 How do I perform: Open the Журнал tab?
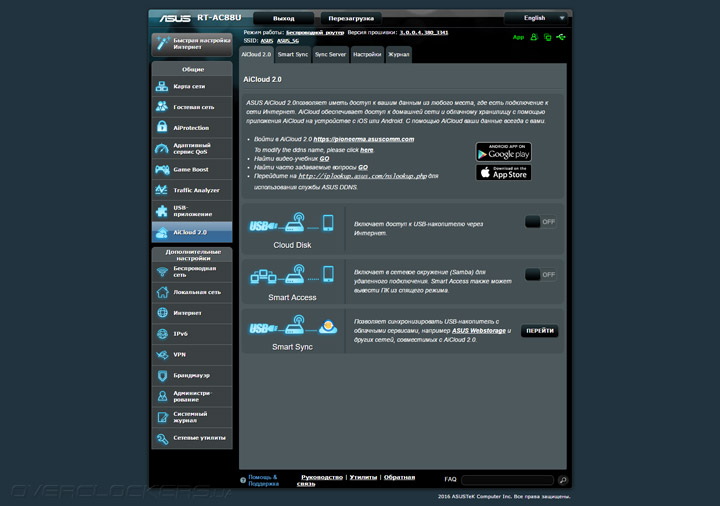click(399, 55)
